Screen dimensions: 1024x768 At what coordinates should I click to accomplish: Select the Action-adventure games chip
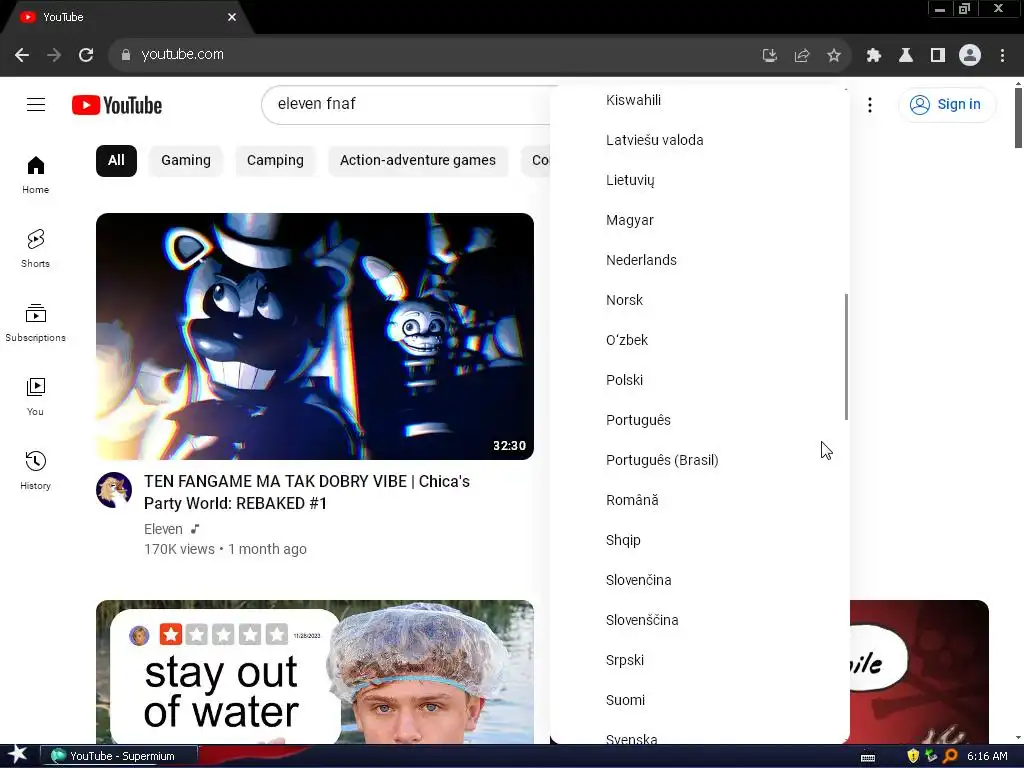[x=418, y=161]
